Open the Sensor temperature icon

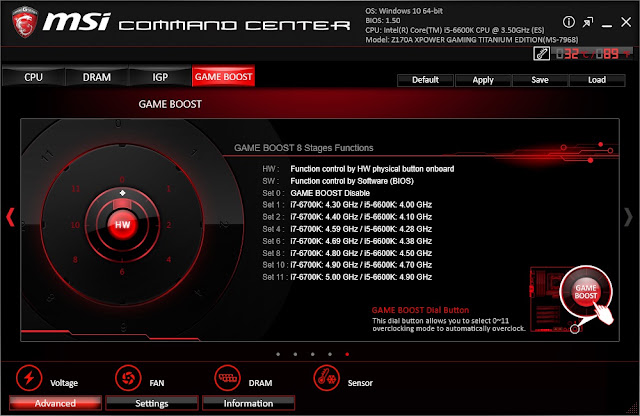327,378
